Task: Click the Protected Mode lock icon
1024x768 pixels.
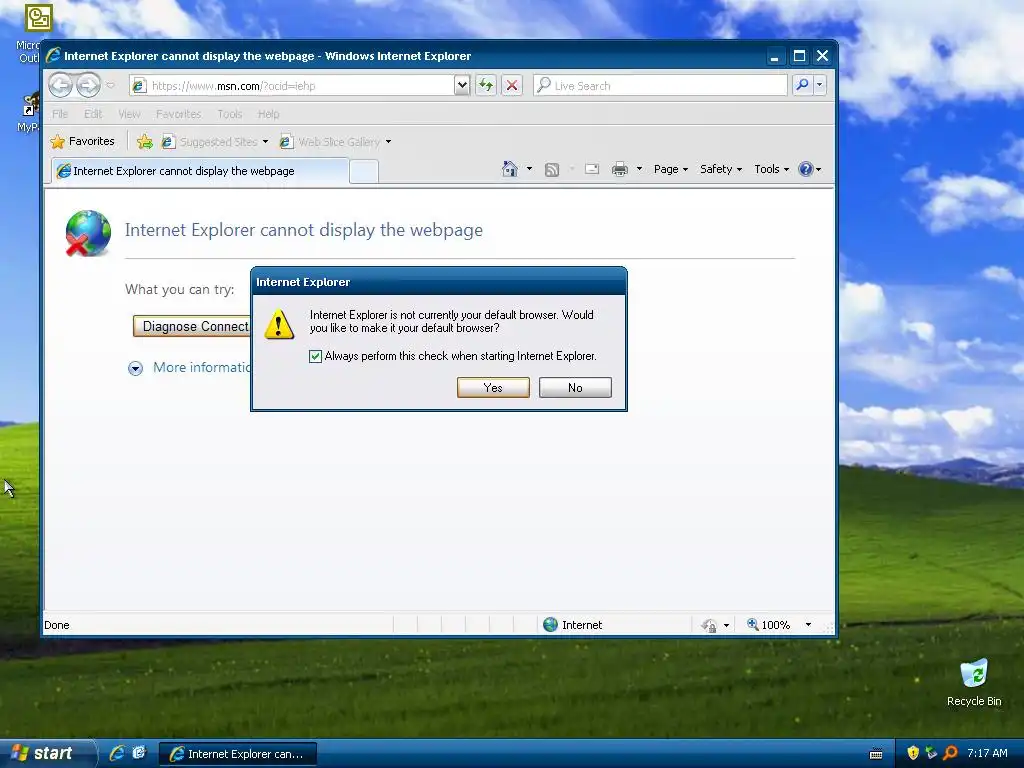Action: (x=709, y=626)
